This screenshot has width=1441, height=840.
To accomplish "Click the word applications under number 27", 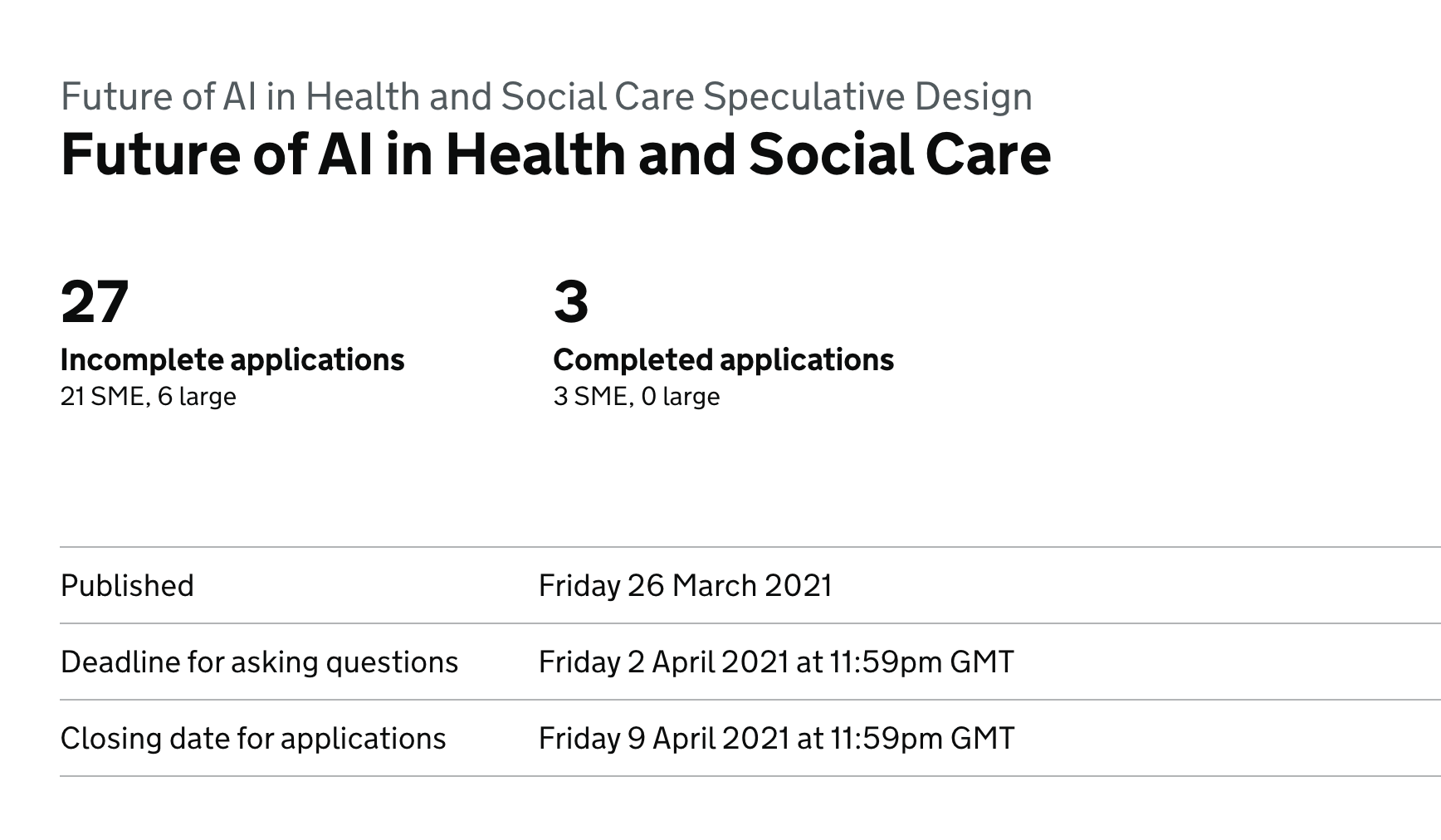I will point(317,360).
